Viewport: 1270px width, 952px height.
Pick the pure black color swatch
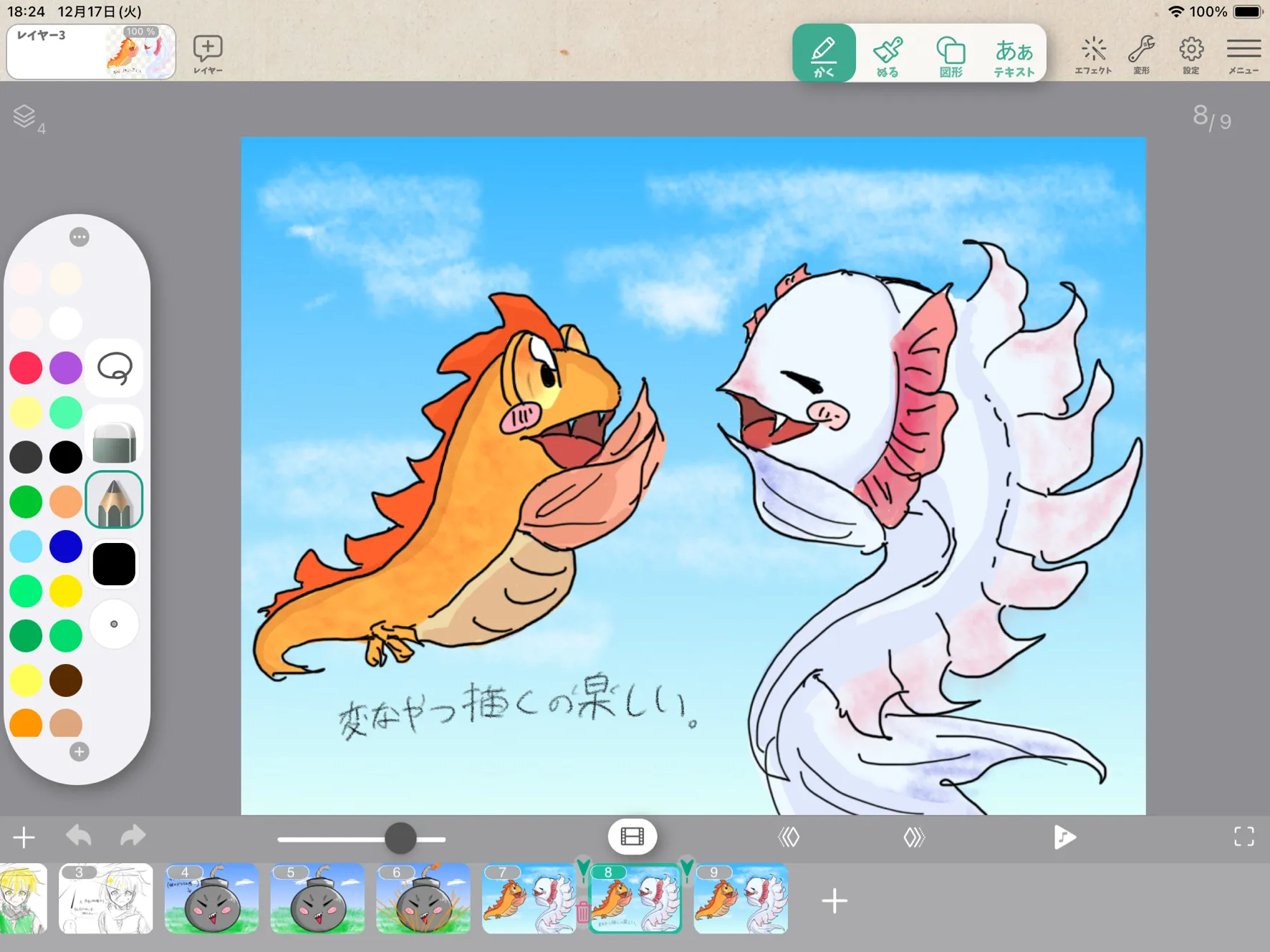[x=66, y=457]
